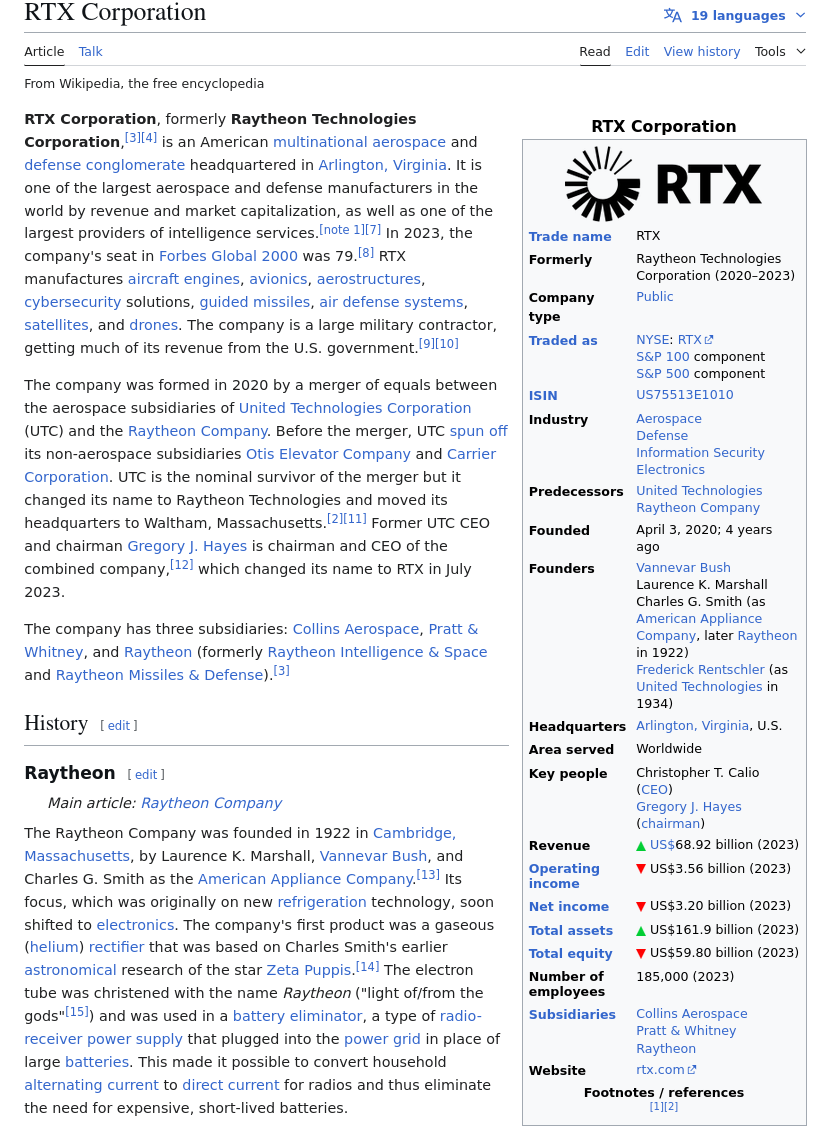Viewport: 823px width, 1135px height.
Task: Click the Subsidiaries label link
Action: tap(572, 1014)
